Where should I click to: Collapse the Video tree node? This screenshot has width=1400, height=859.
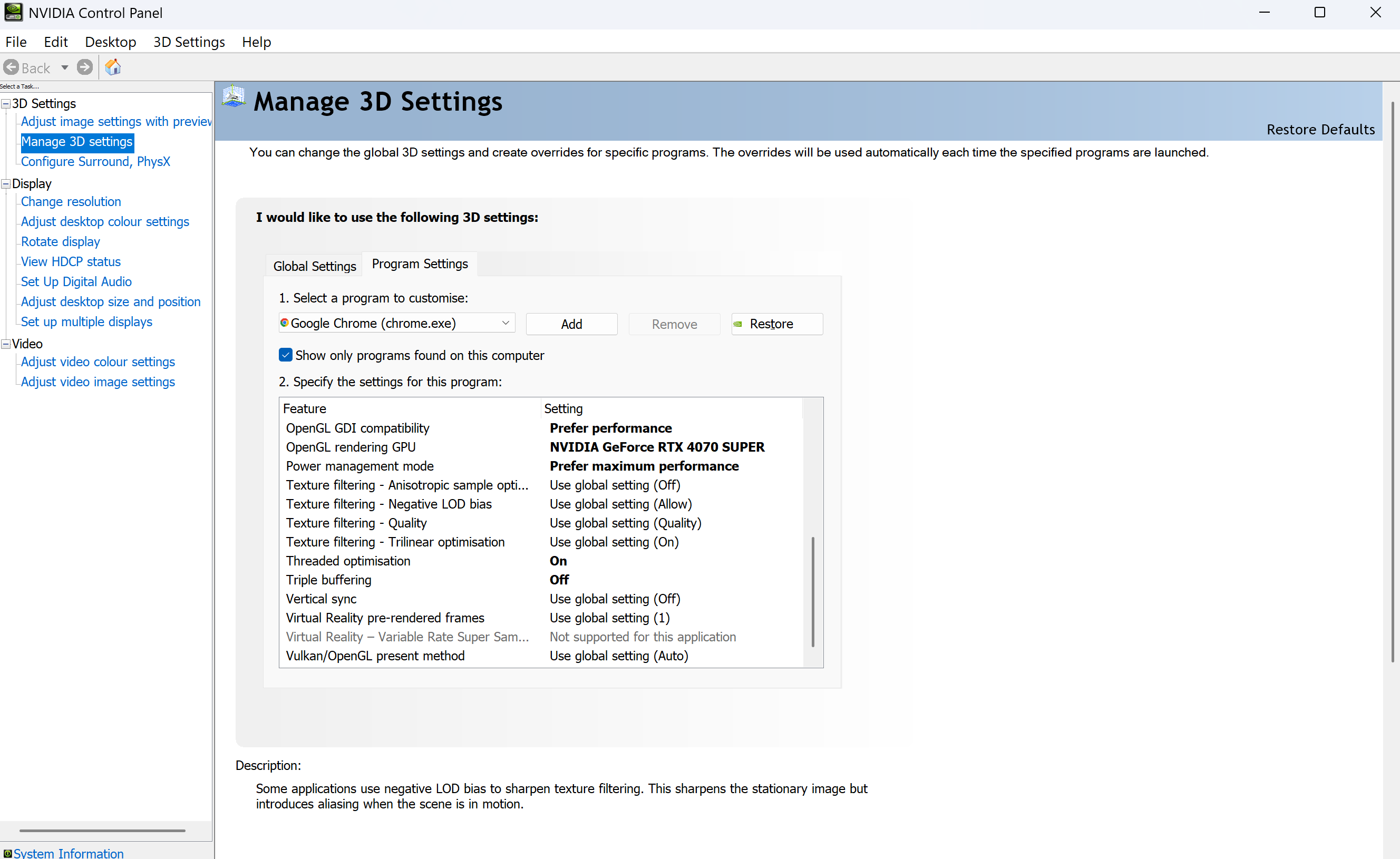[x=6, y=344]
